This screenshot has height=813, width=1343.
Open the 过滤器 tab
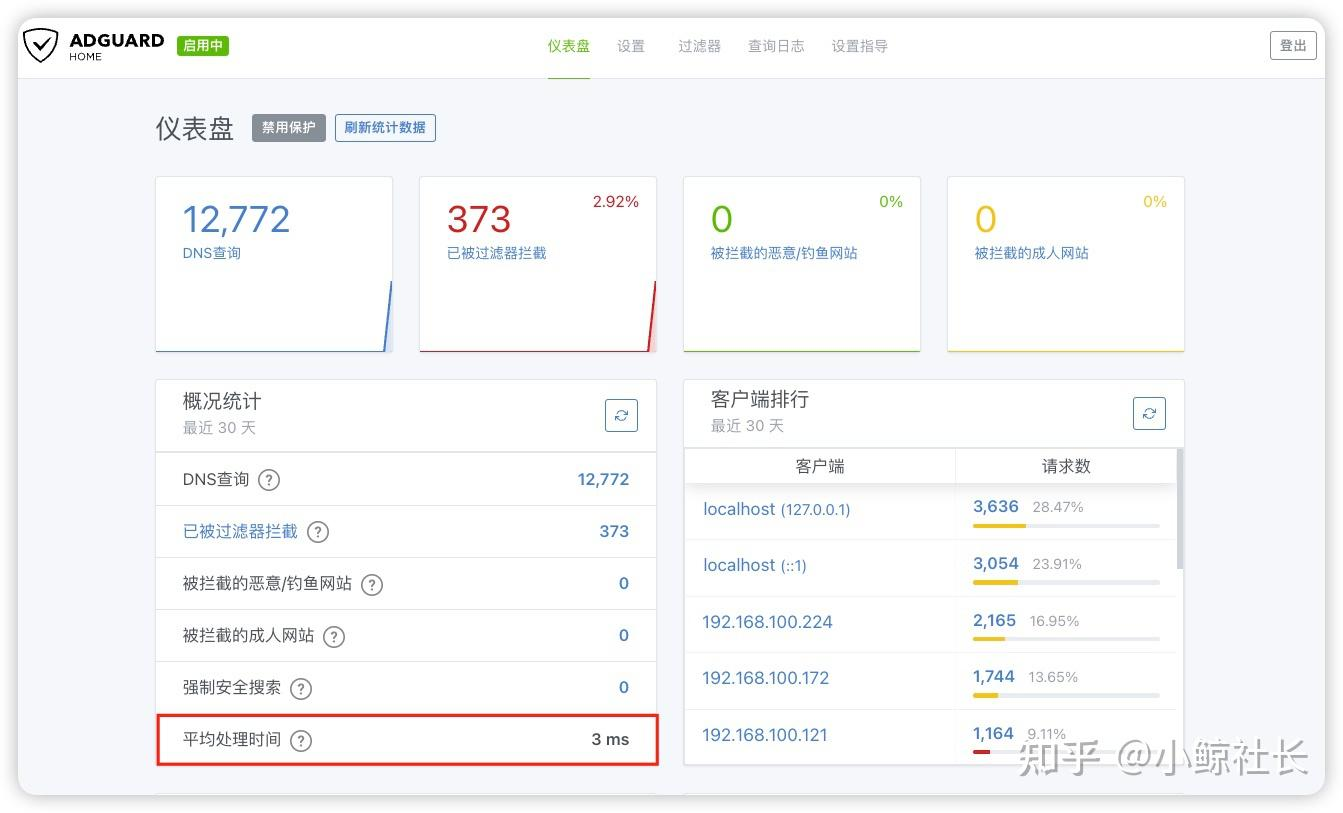(x=699, y=45)
